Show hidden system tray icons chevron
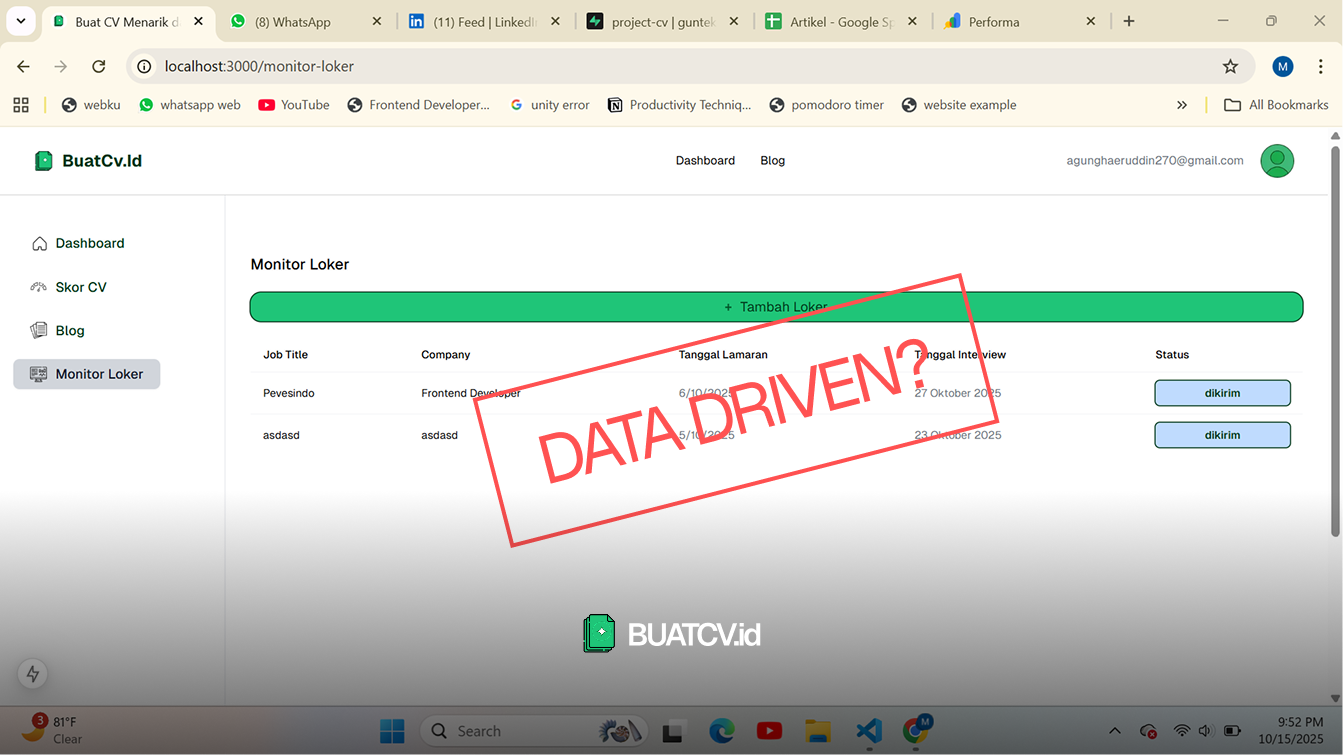1343x755 pixels. pyautogui.click(x=1115, y=731)
